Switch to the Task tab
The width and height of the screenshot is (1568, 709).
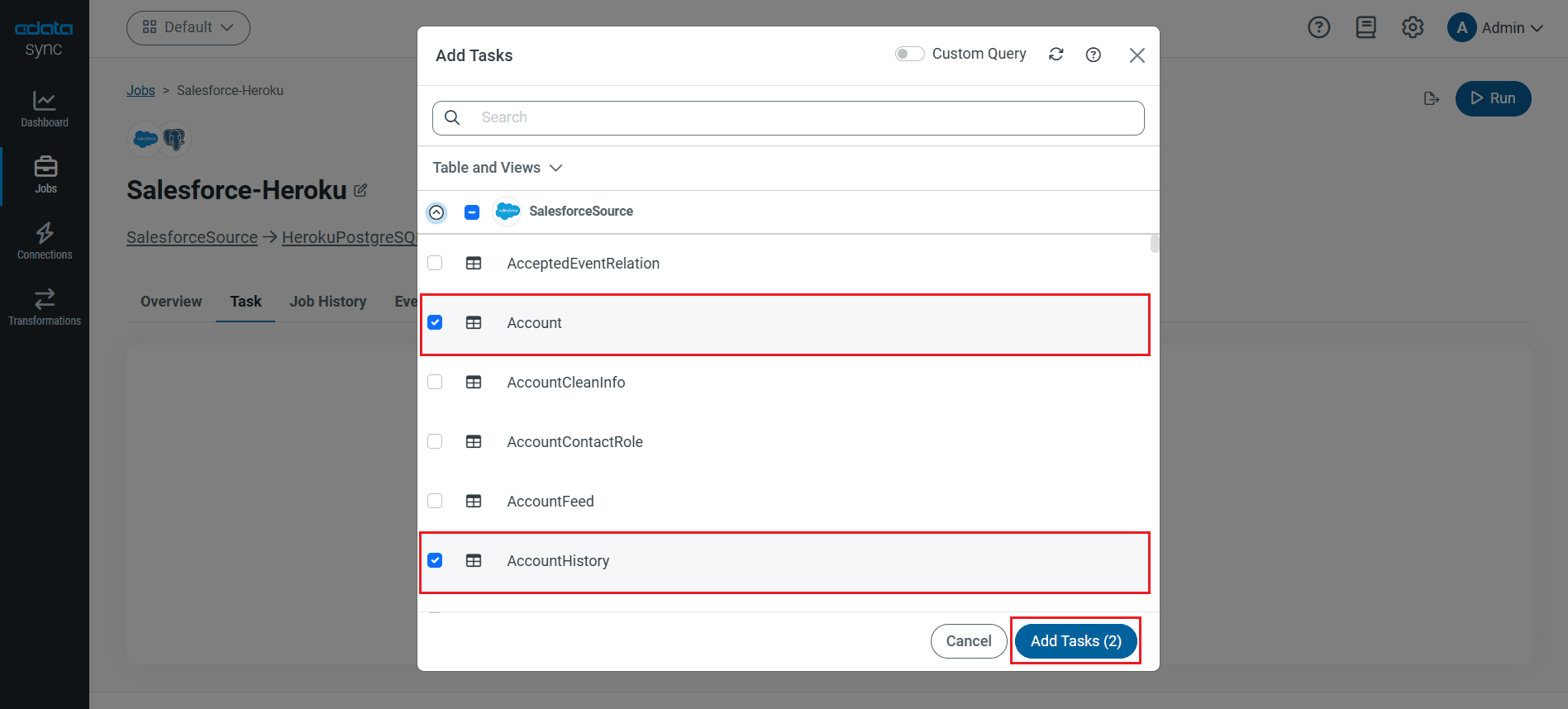[245, 302]
